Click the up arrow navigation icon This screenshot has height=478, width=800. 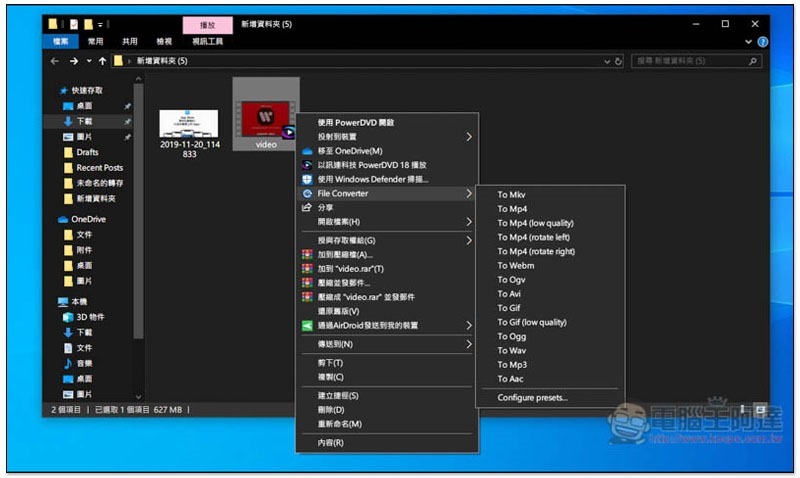coord(102,61)
